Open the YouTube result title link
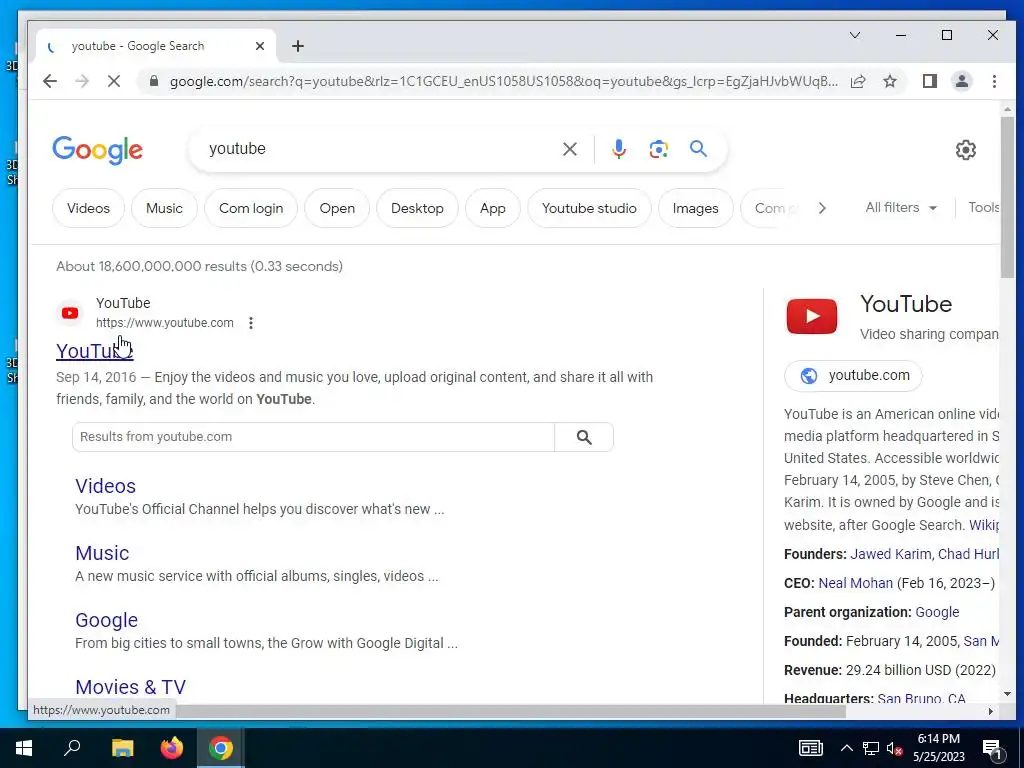Screen dimensions: 1024x768 (95, 351)
